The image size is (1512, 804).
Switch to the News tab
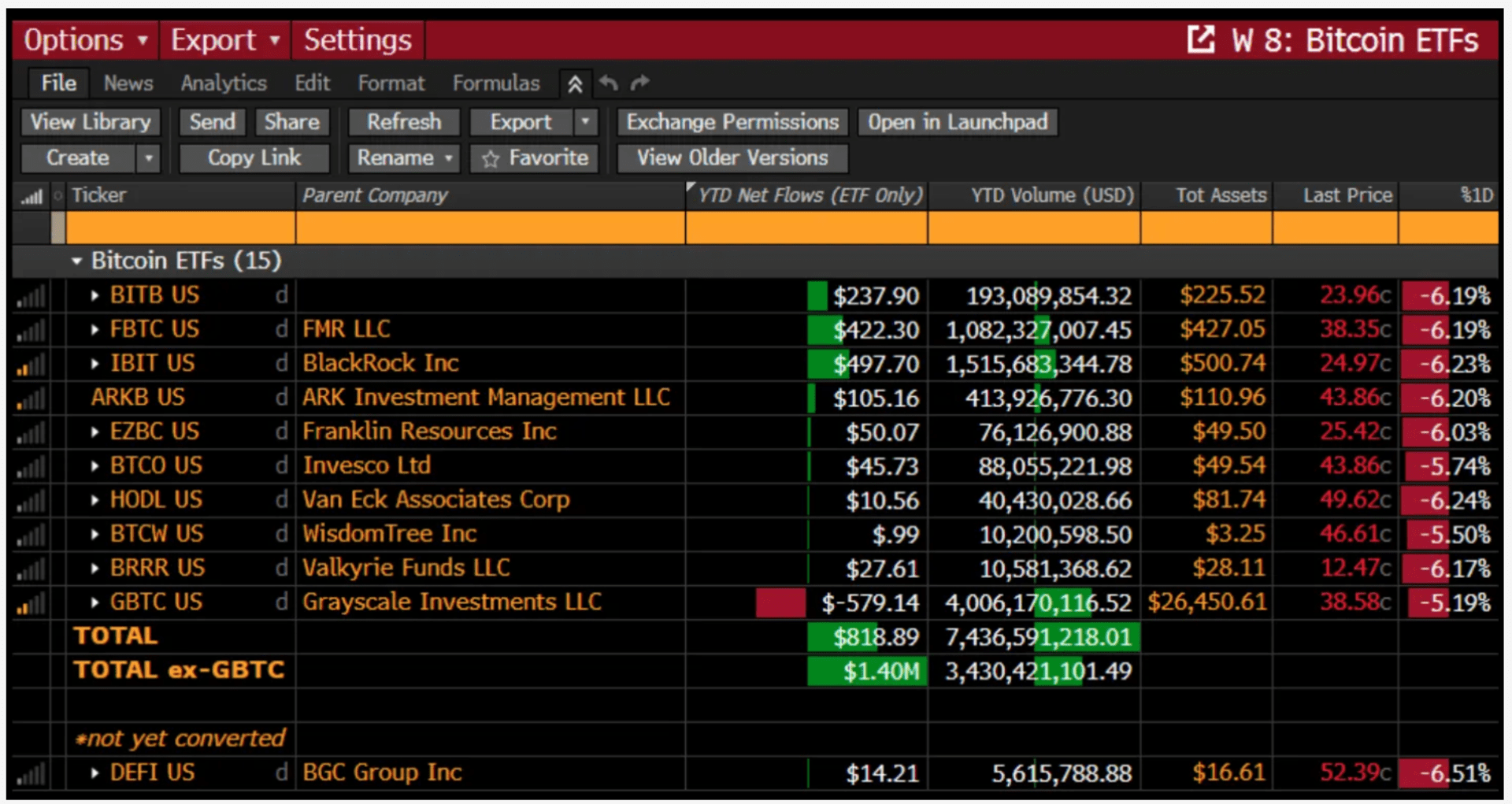[x=128, y=83]
